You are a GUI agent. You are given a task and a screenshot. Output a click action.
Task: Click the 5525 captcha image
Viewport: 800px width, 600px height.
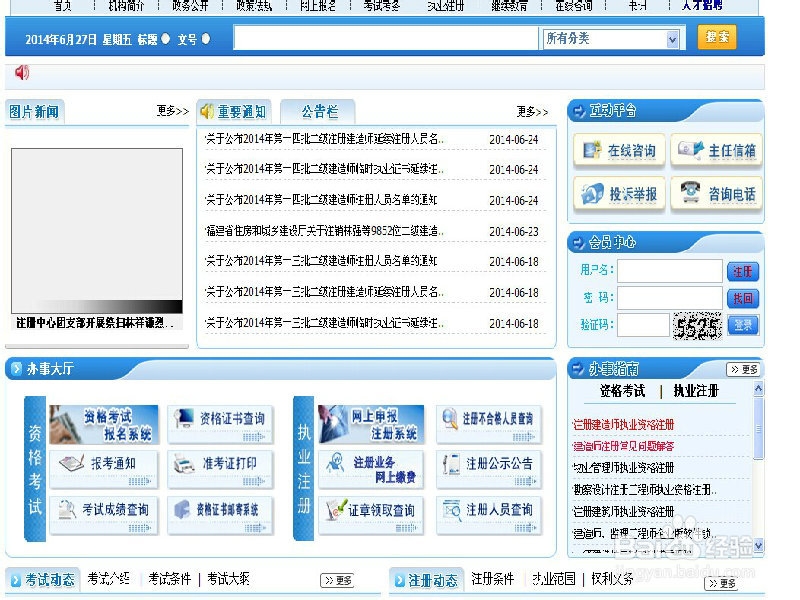(697, 326)
